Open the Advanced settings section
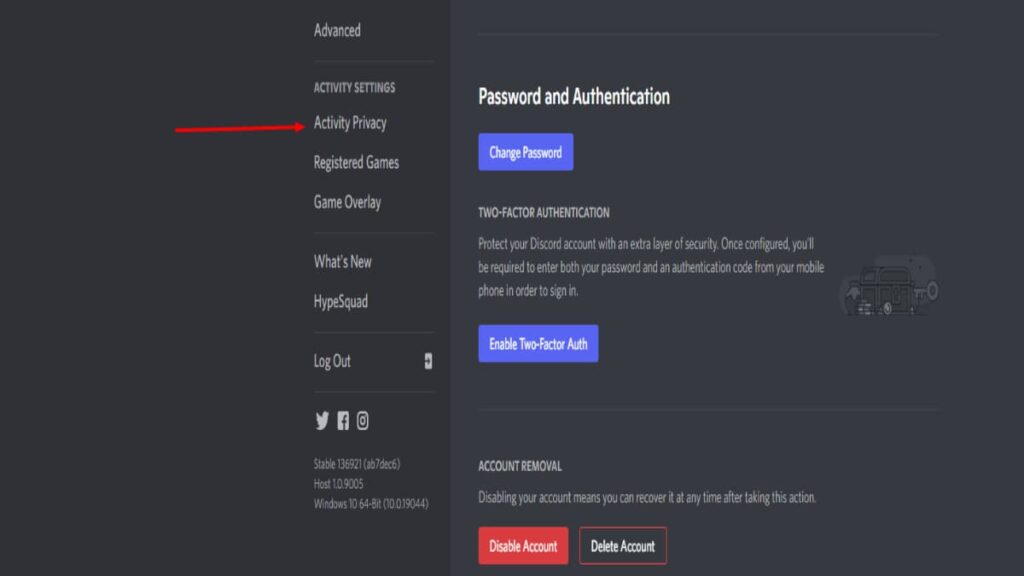Viewport: 1024px width, 576px height. point(337,30)
